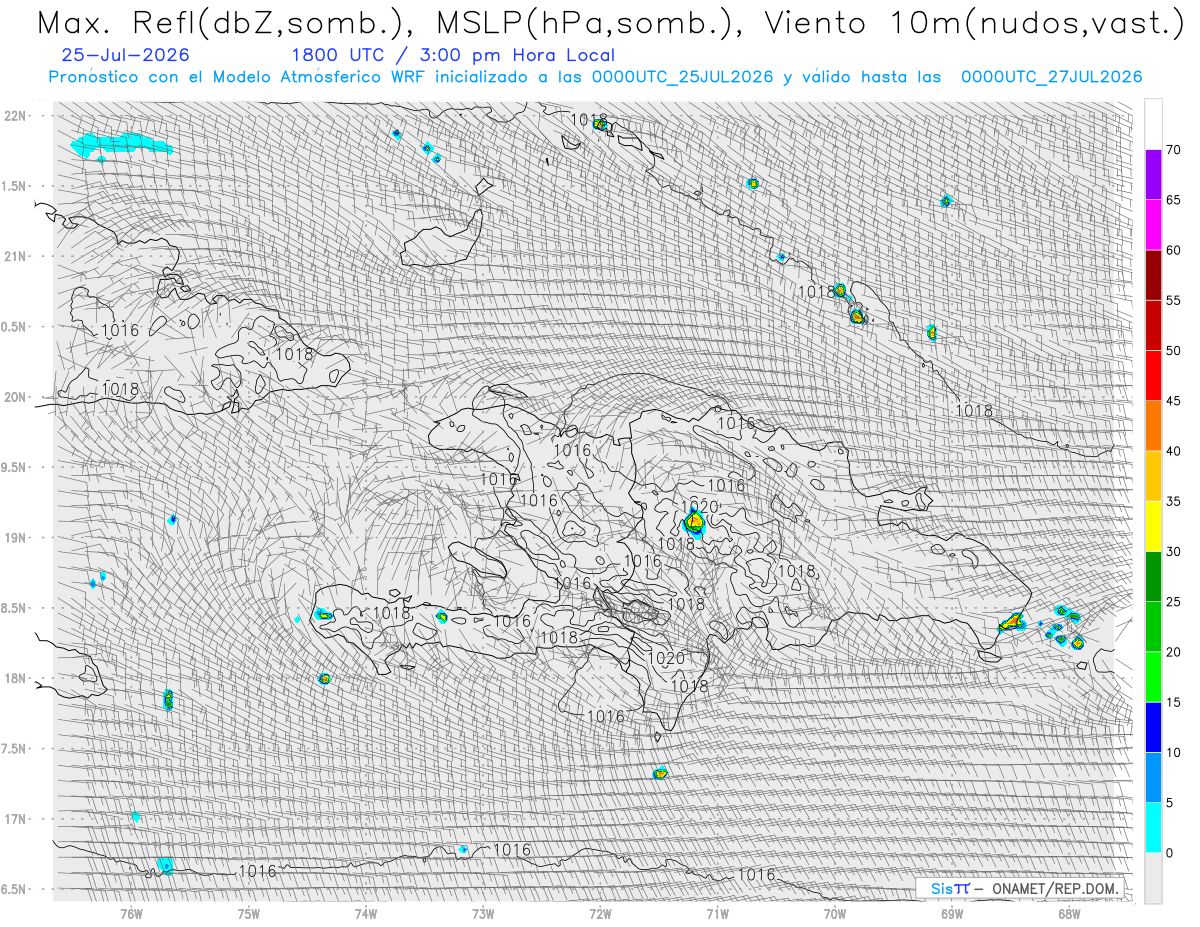Select the date '25-Jul-2026'
This screenshot has height=927, width=1200.
pyautogui.click(x=125, y=55)
